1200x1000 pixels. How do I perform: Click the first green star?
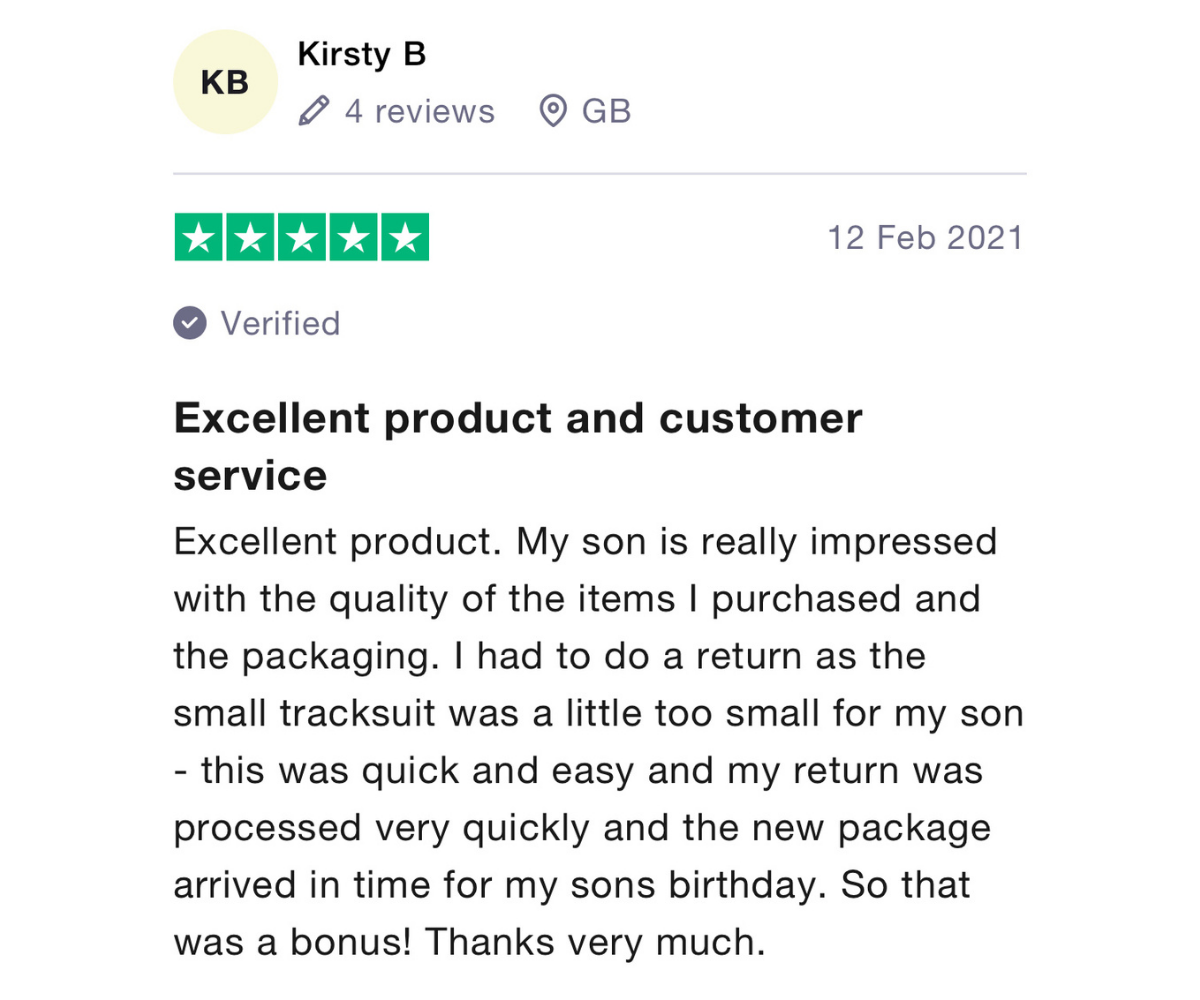pyautogui.click(x=199, y=237)
